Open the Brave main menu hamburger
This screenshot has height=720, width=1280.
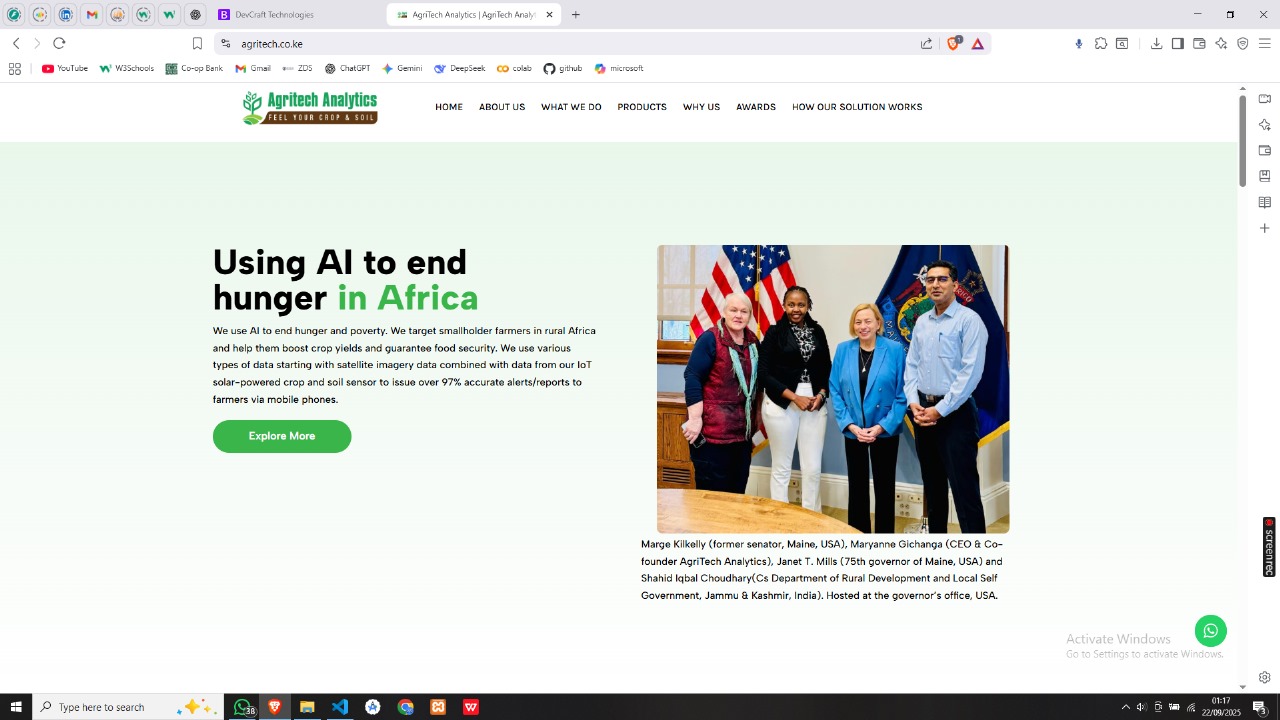click(x=1264, y=43)
